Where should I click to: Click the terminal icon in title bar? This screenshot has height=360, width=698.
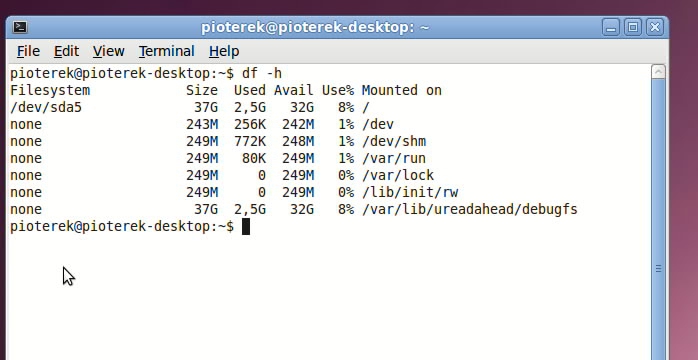click(x=20, y=27)
